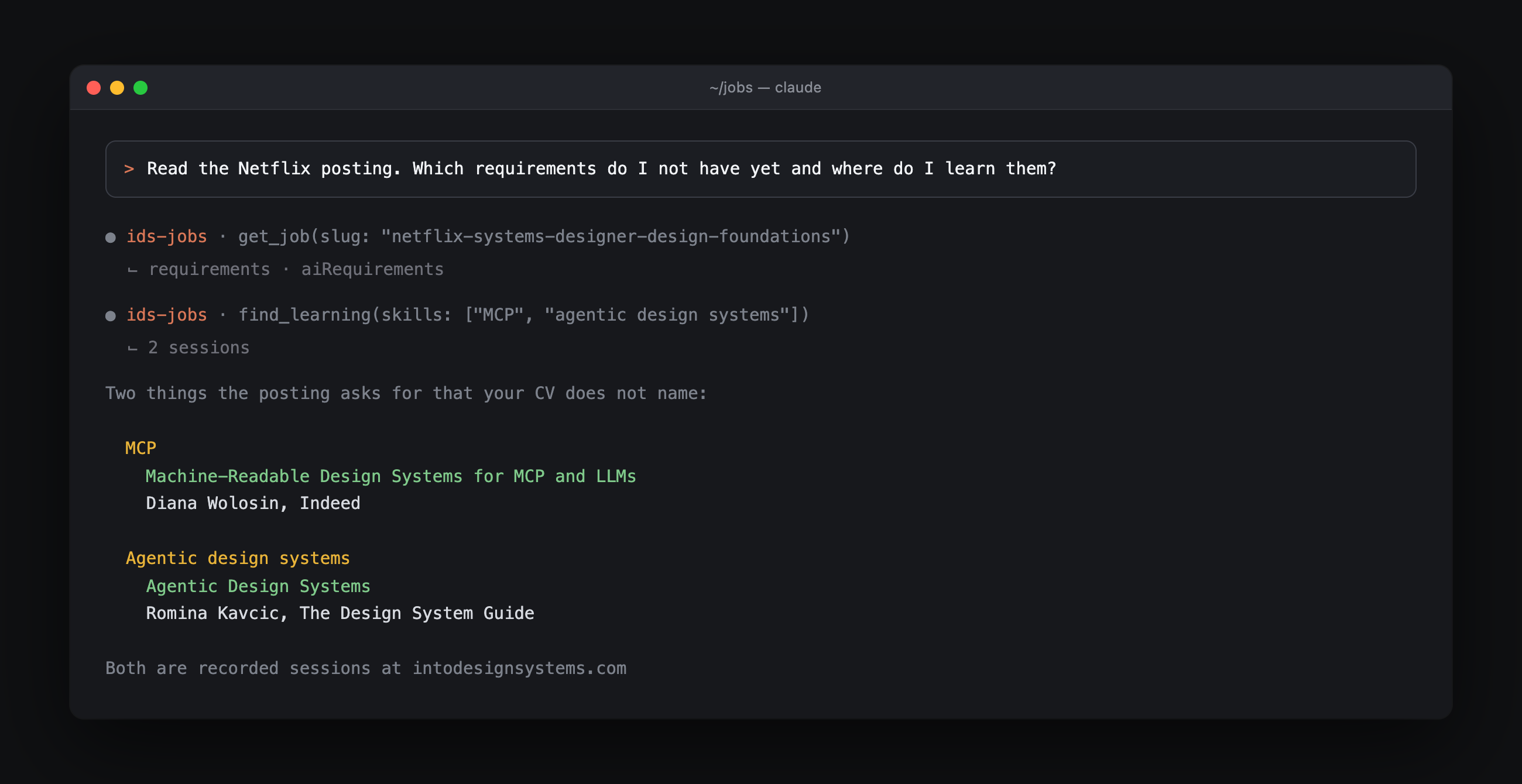The image size is (1522, 784).
Task: Click 'Two things the posting asks for' line
Action: [406, 393]
